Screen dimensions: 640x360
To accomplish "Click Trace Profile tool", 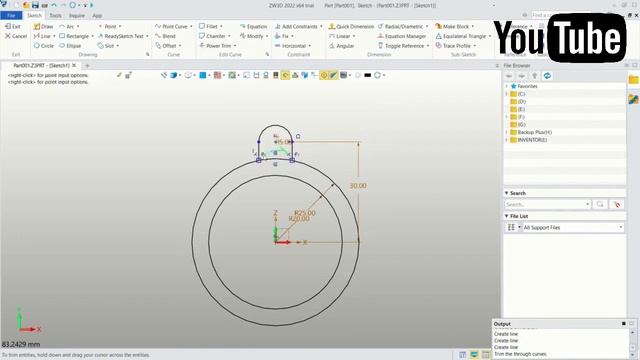I will coord(453,46).
